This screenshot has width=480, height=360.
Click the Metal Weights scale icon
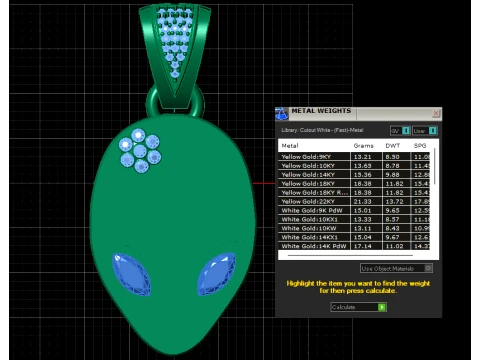(x=281, y=114)
